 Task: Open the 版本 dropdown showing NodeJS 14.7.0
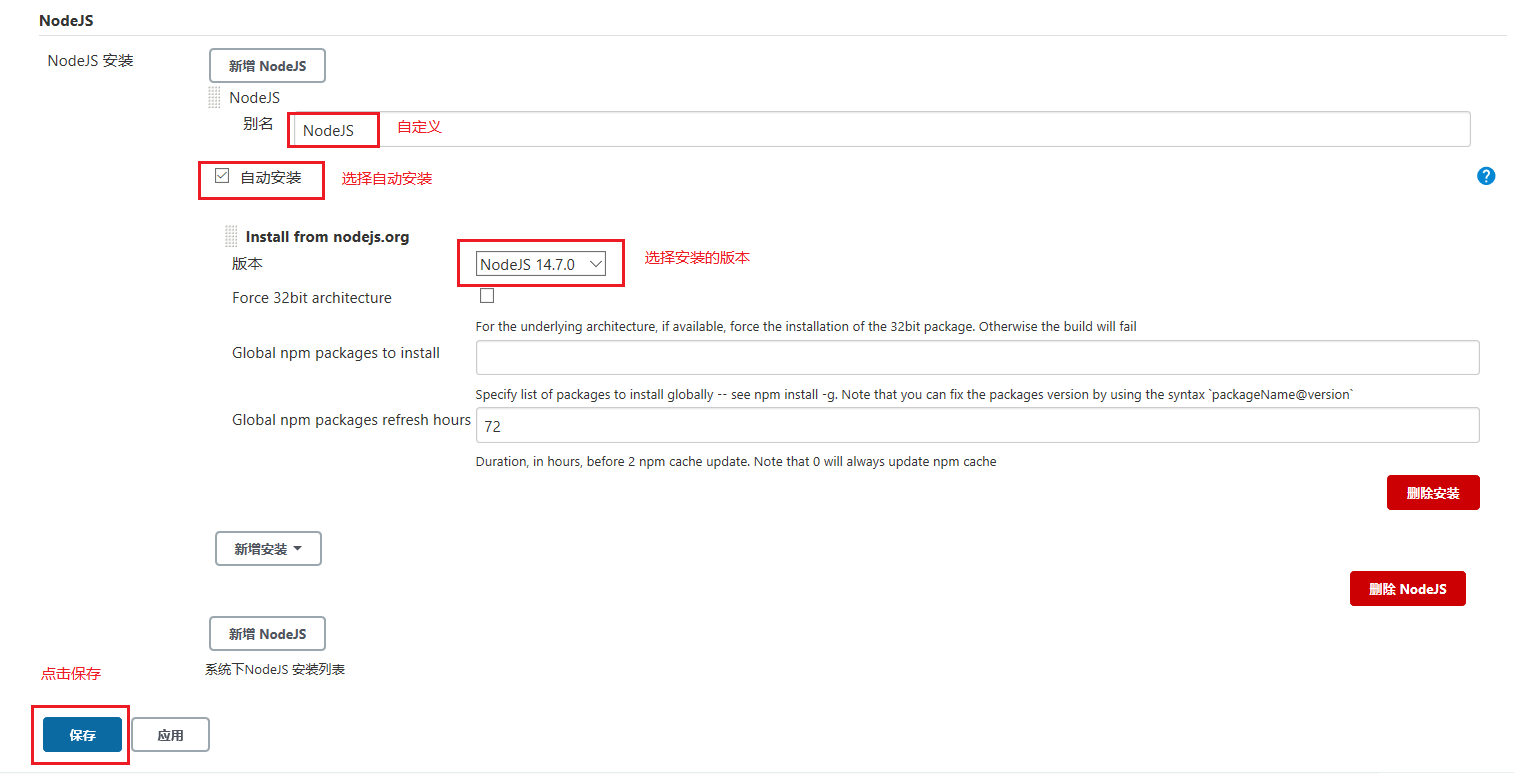click(541, 264)
